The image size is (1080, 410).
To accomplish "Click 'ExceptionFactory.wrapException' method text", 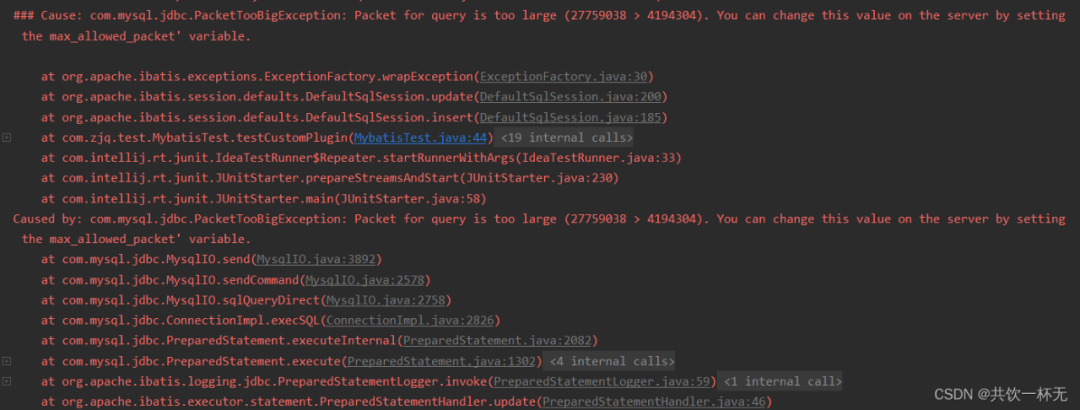I will 369,76.
